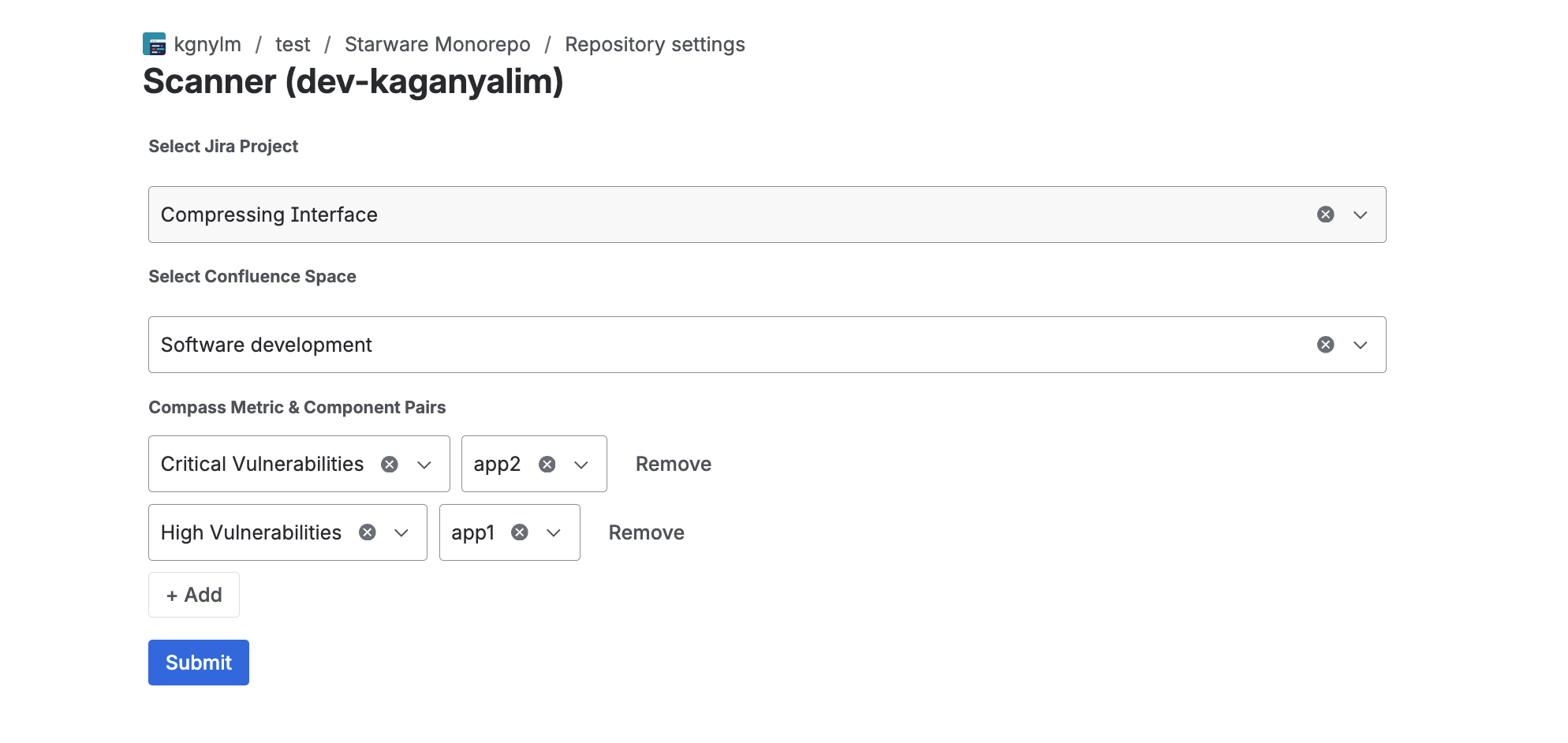The width and height of the screenshot is (1568, 743).
Task: Open the High Vulnerabilities metric dropdown chevron
Action: point(401,532)
